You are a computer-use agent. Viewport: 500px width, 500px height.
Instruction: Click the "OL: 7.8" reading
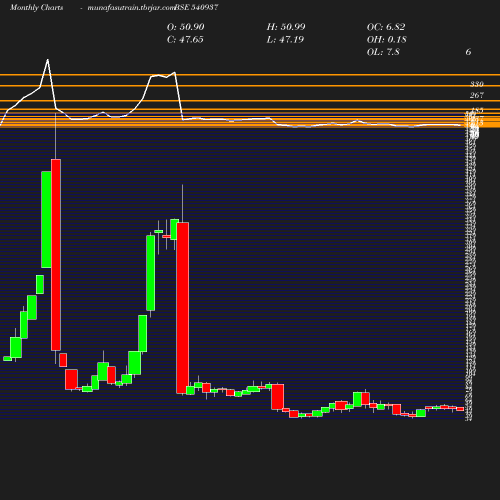[x=383, y=52]
